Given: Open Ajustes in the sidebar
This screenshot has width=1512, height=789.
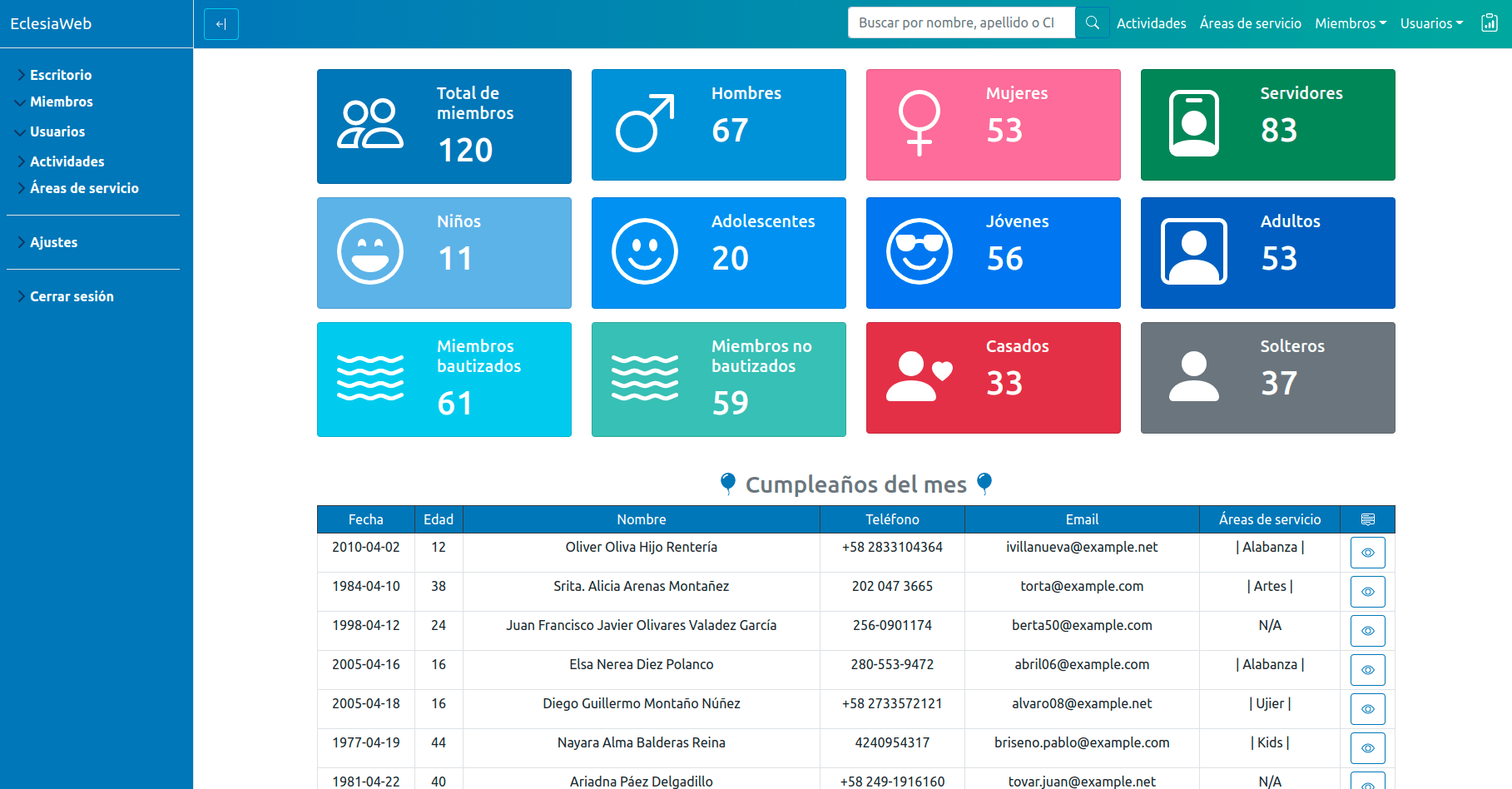Looking at the screenshot, I should [53, 242].
